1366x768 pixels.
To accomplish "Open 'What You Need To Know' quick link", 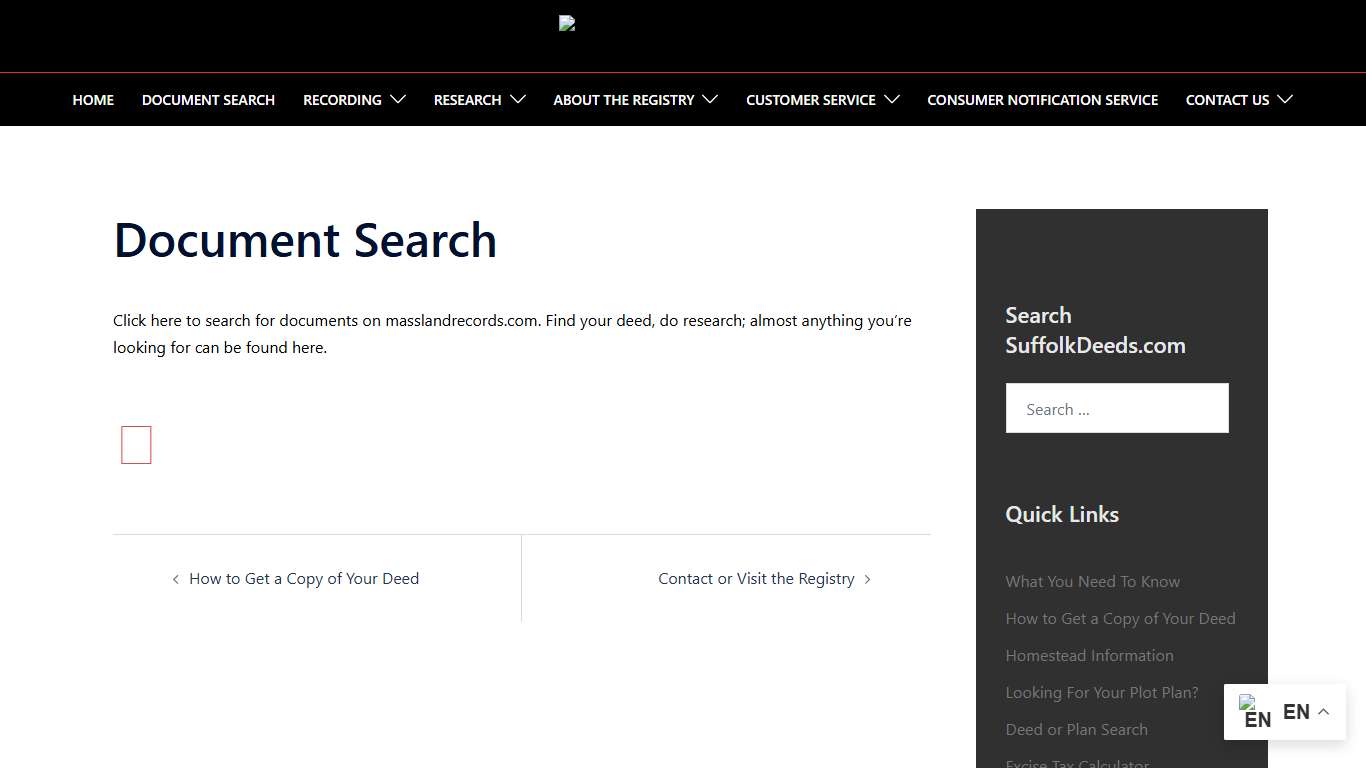I will coord(1092,581).
